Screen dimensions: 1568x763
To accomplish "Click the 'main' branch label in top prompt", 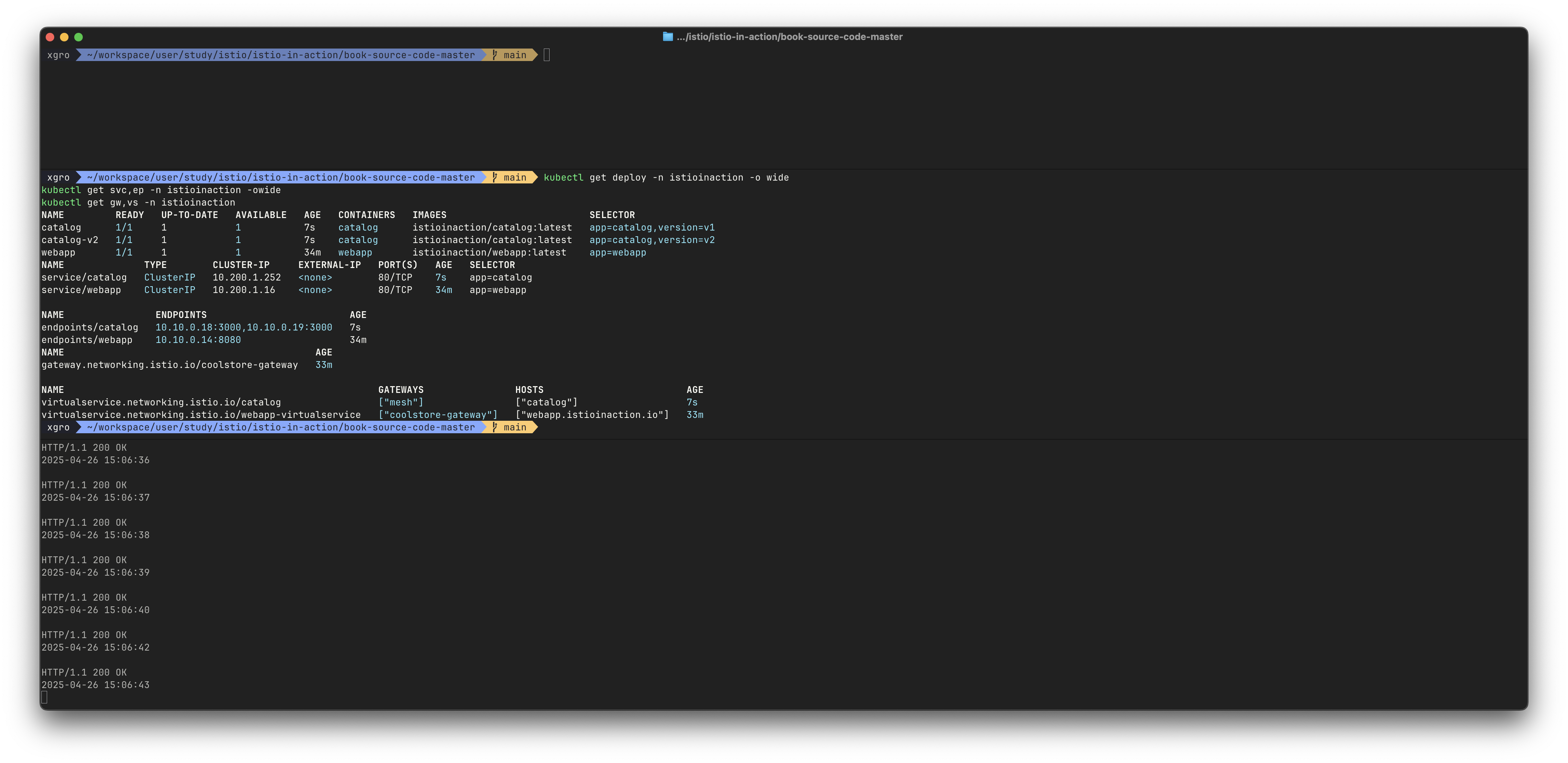I will 514,55.
